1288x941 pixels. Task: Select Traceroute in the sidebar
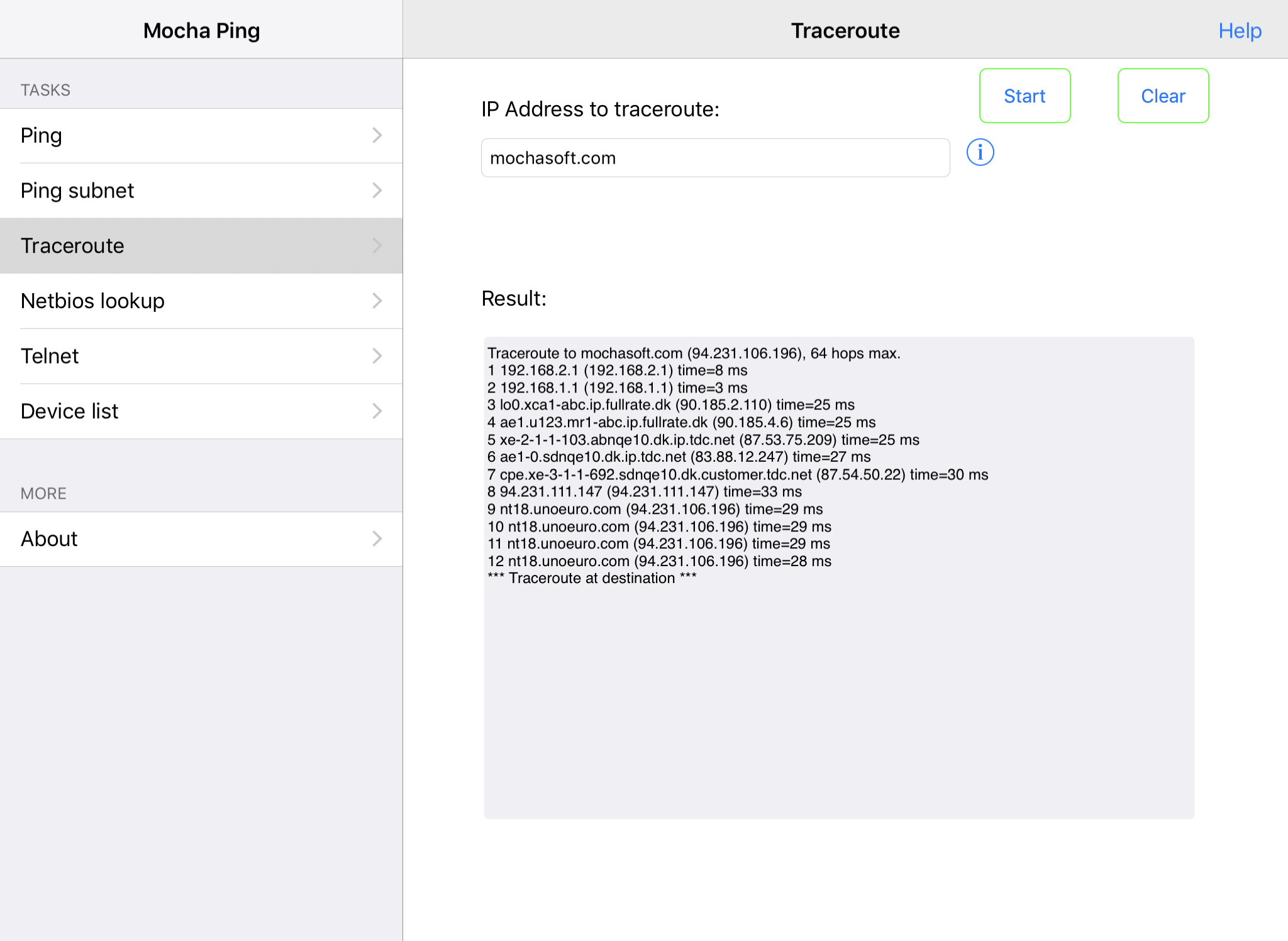[201, 246]
